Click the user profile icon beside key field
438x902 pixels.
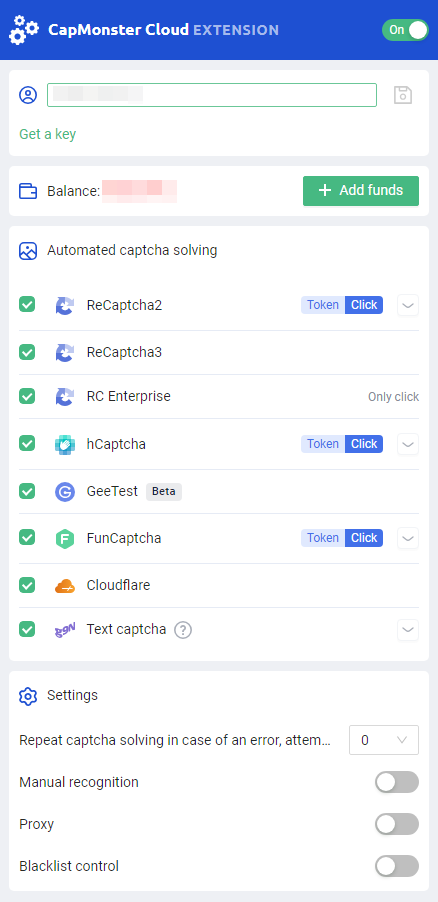click(x=28, y=95)
